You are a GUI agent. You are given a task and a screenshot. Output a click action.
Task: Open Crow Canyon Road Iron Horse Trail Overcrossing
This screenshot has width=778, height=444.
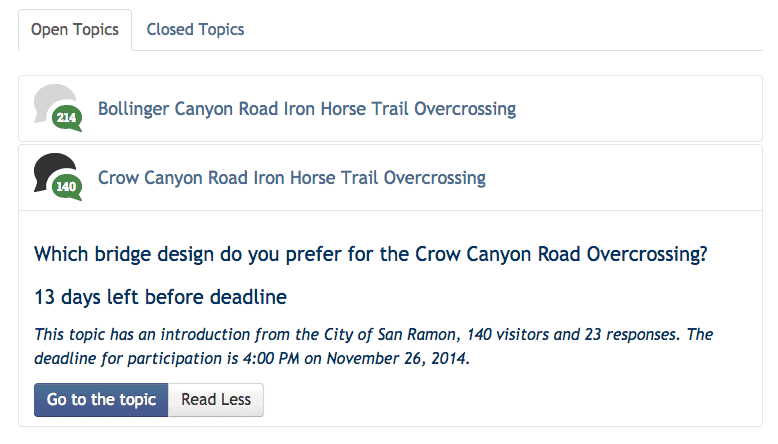click(291, 178)
